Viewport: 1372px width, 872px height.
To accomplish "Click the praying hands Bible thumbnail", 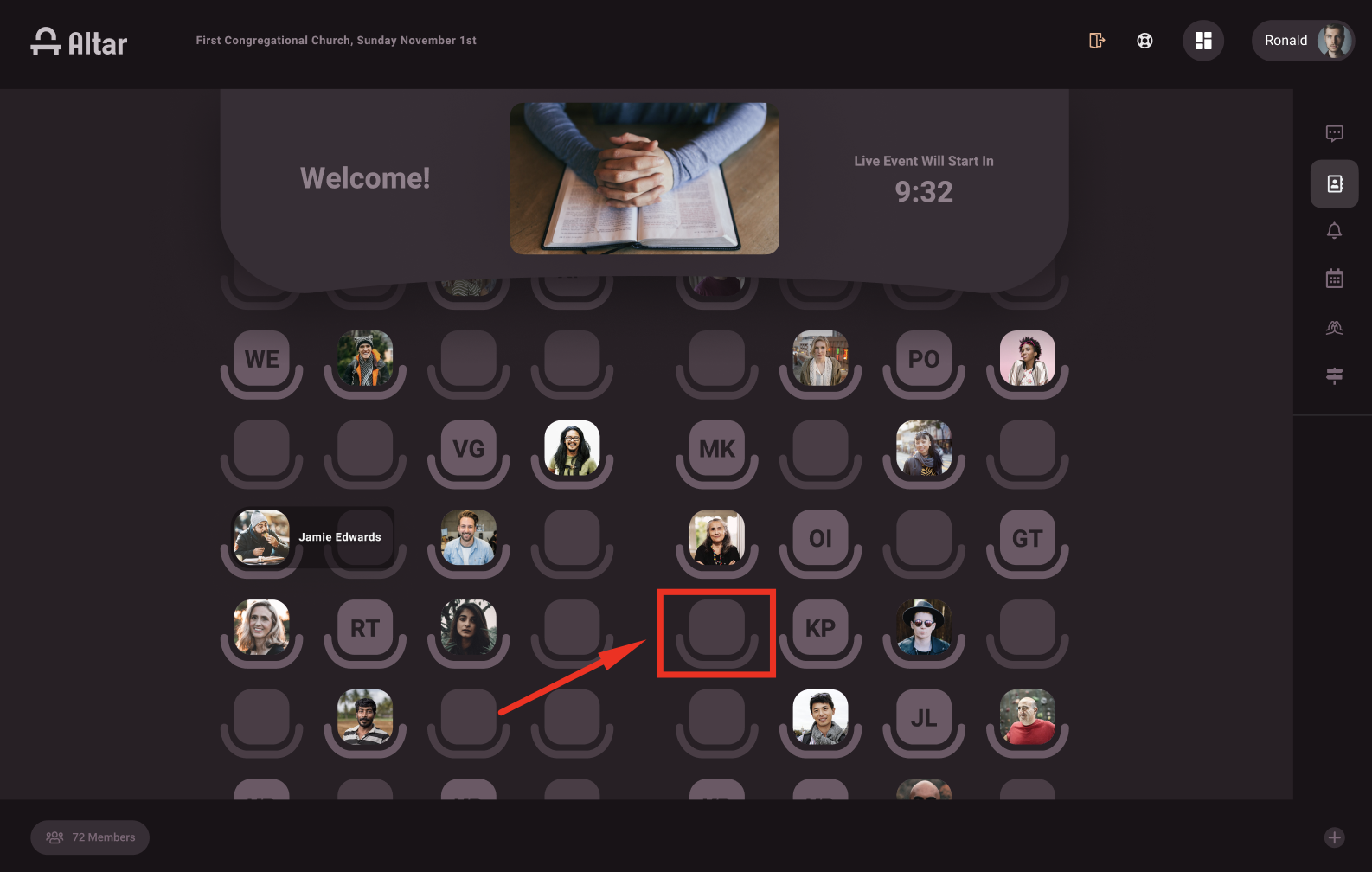I will 644,178.
